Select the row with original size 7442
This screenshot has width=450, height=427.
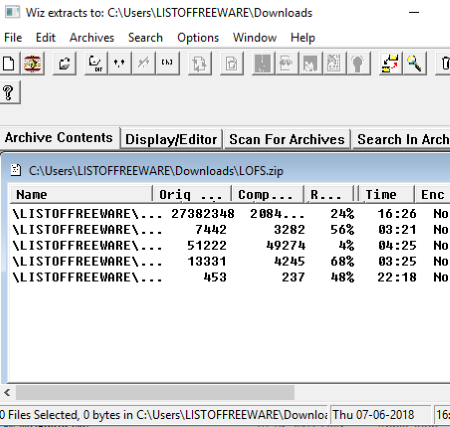click(230, 230)
